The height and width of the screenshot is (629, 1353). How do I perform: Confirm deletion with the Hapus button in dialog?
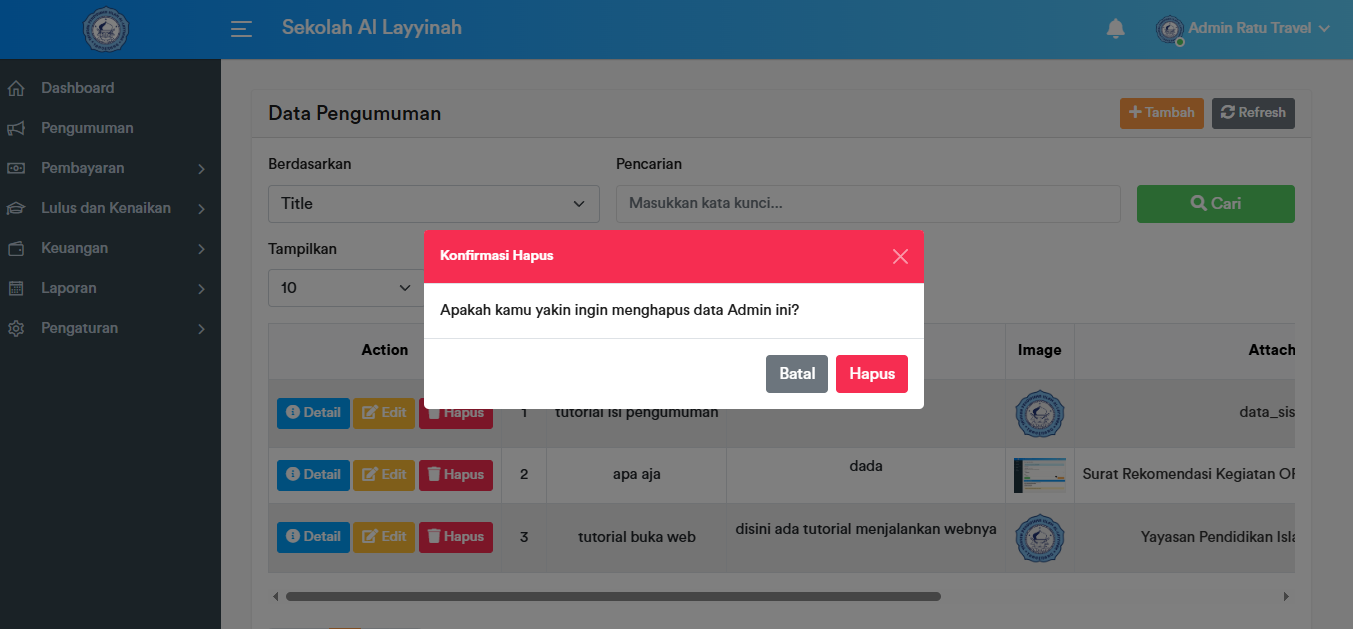[x=871, y=374]
